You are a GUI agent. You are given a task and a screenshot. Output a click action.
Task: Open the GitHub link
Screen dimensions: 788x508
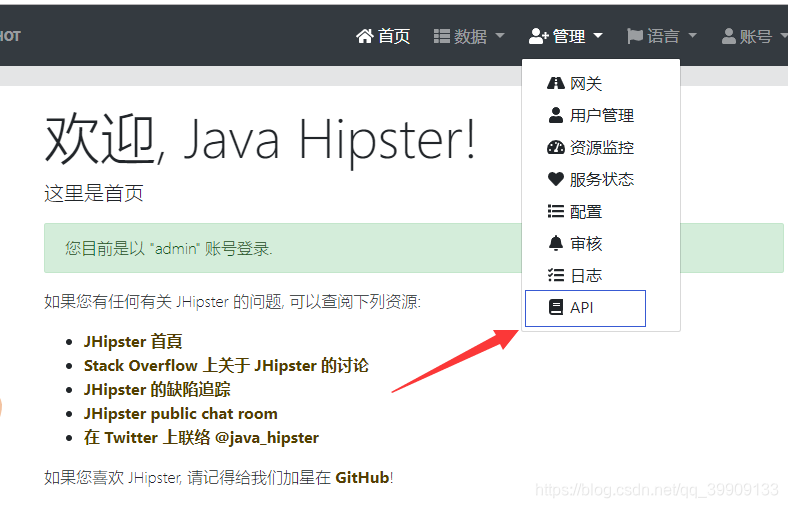tap(362, 477)
